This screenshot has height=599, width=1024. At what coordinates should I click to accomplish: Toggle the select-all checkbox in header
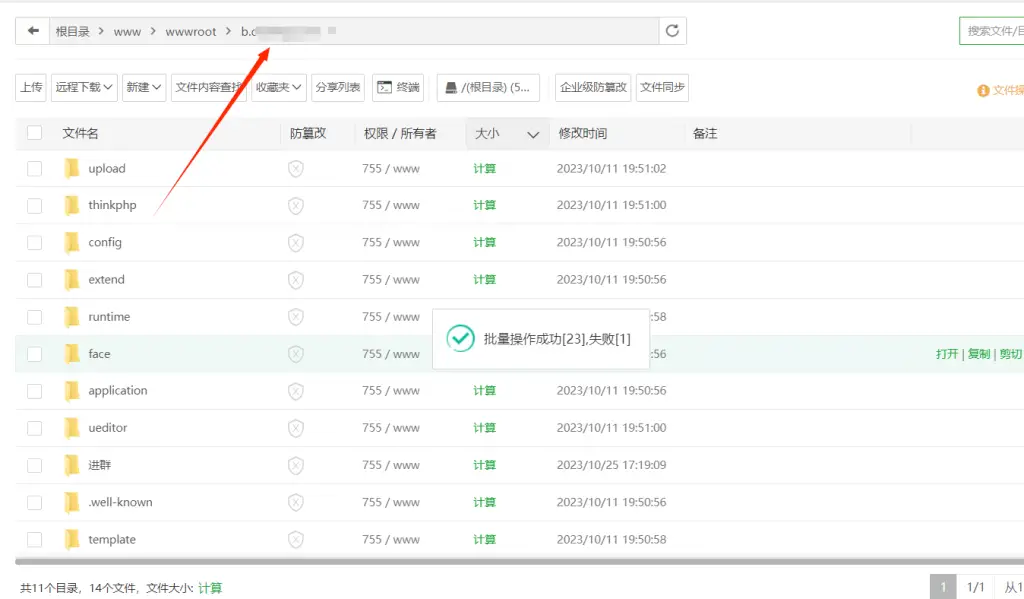click(x=35, y=133)
